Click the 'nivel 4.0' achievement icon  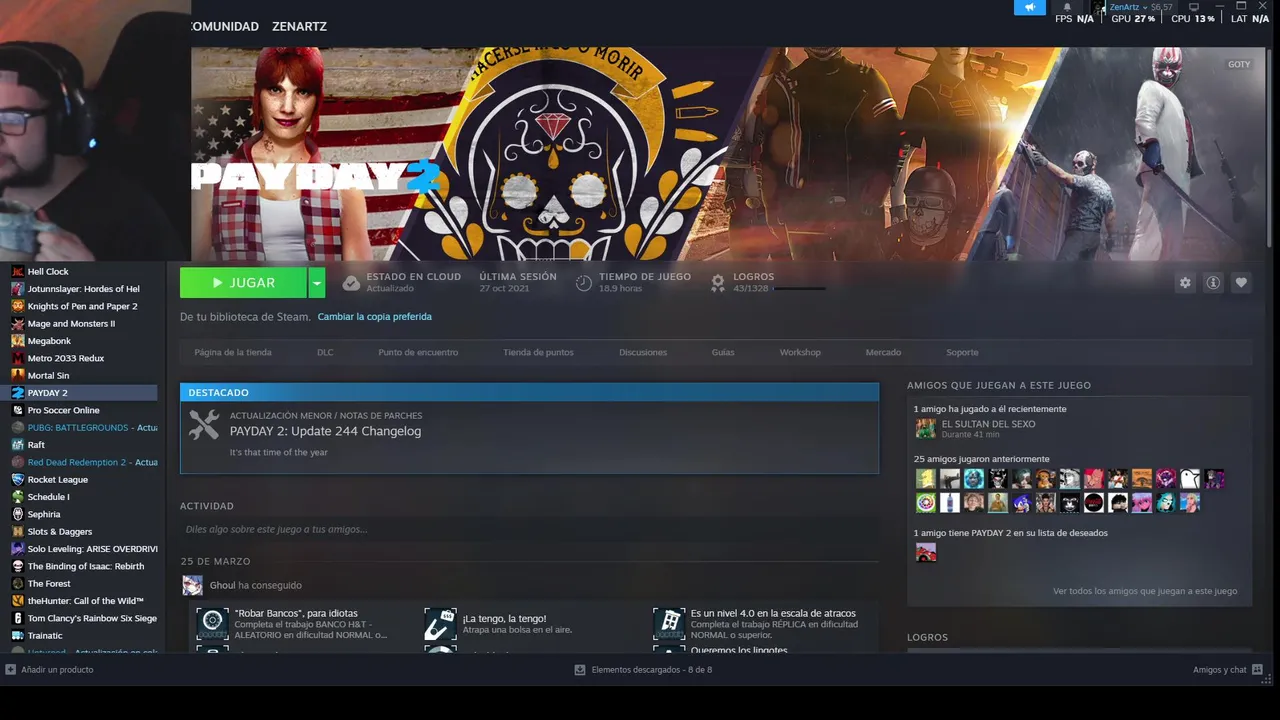(x=669, y=624)
